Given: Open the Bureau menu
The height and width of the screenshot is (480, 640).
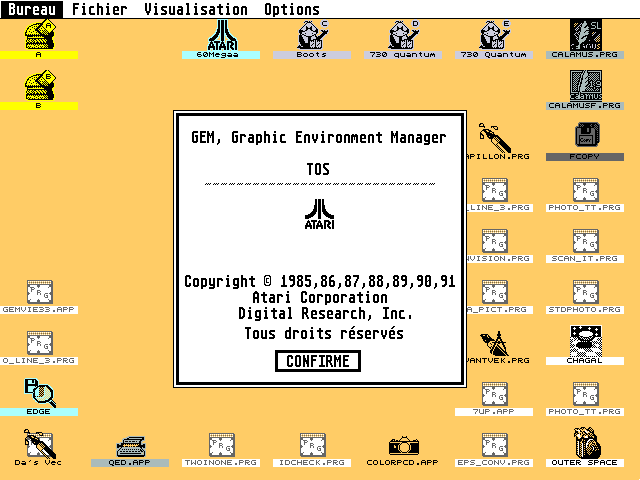Looking at the screenshot, I should click(x=32, y=9).
